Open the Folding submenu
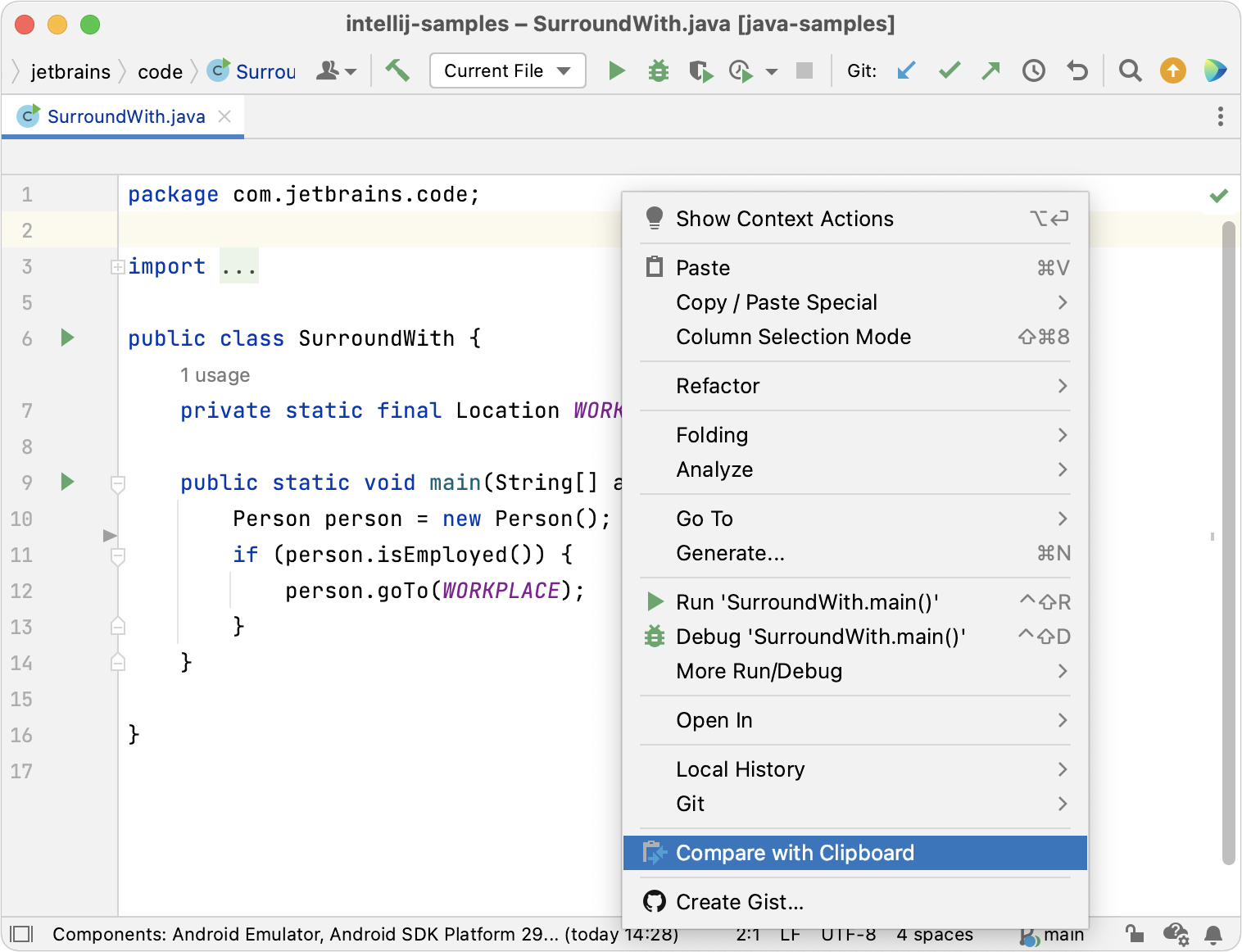The width and height of the screenshot is (1242, 952). [x=855, y=435]
